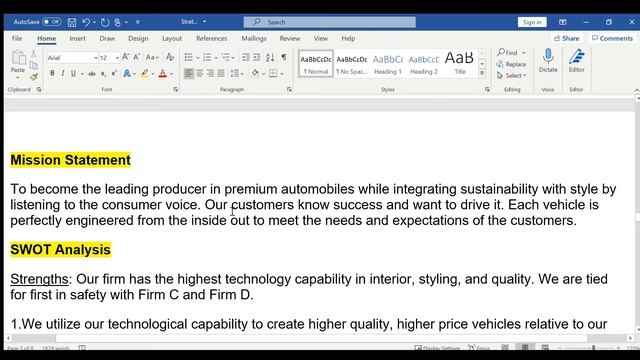The height and width of the screenshot is (360, 640).
Task: Center align the paragraph
Action: point(200,73)
